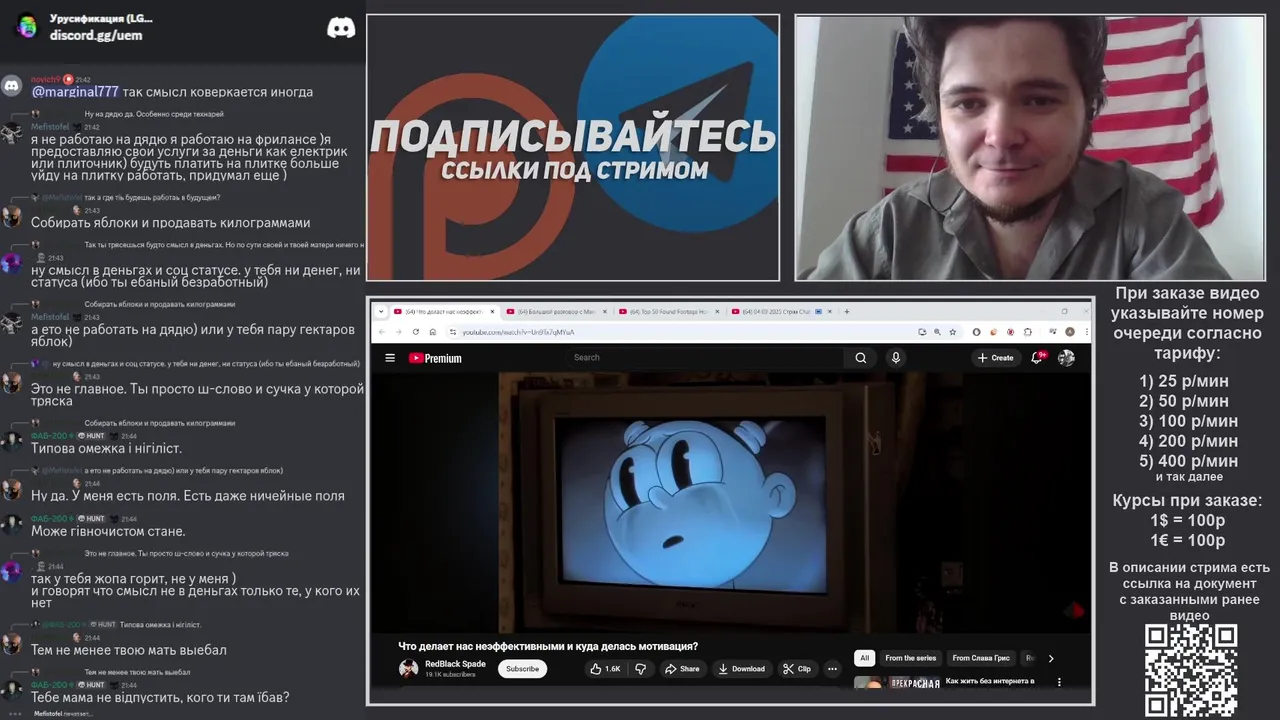Click the browser address bar URL
The image size is (1280, 720).
(x=518, y=332)
